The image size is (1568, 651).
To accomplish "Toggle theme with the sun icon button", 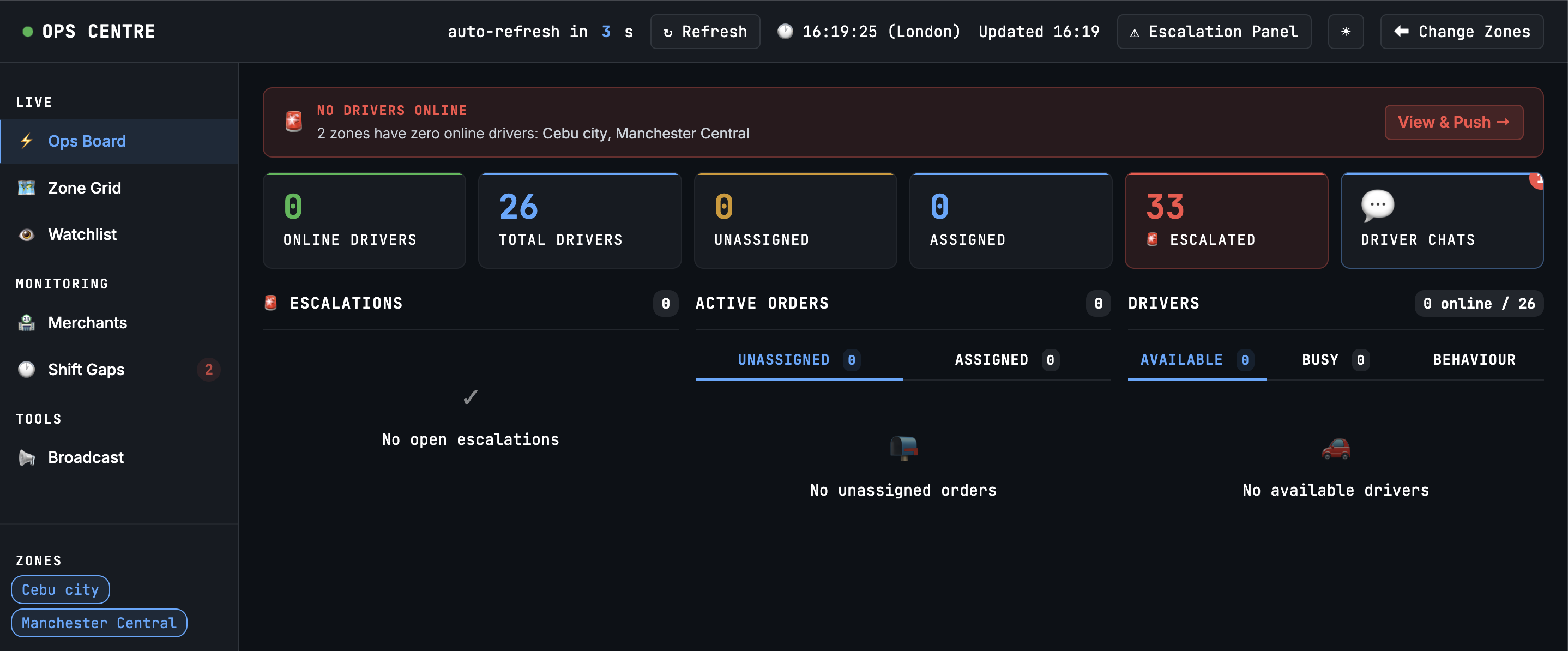I will tap(1345, 32).
